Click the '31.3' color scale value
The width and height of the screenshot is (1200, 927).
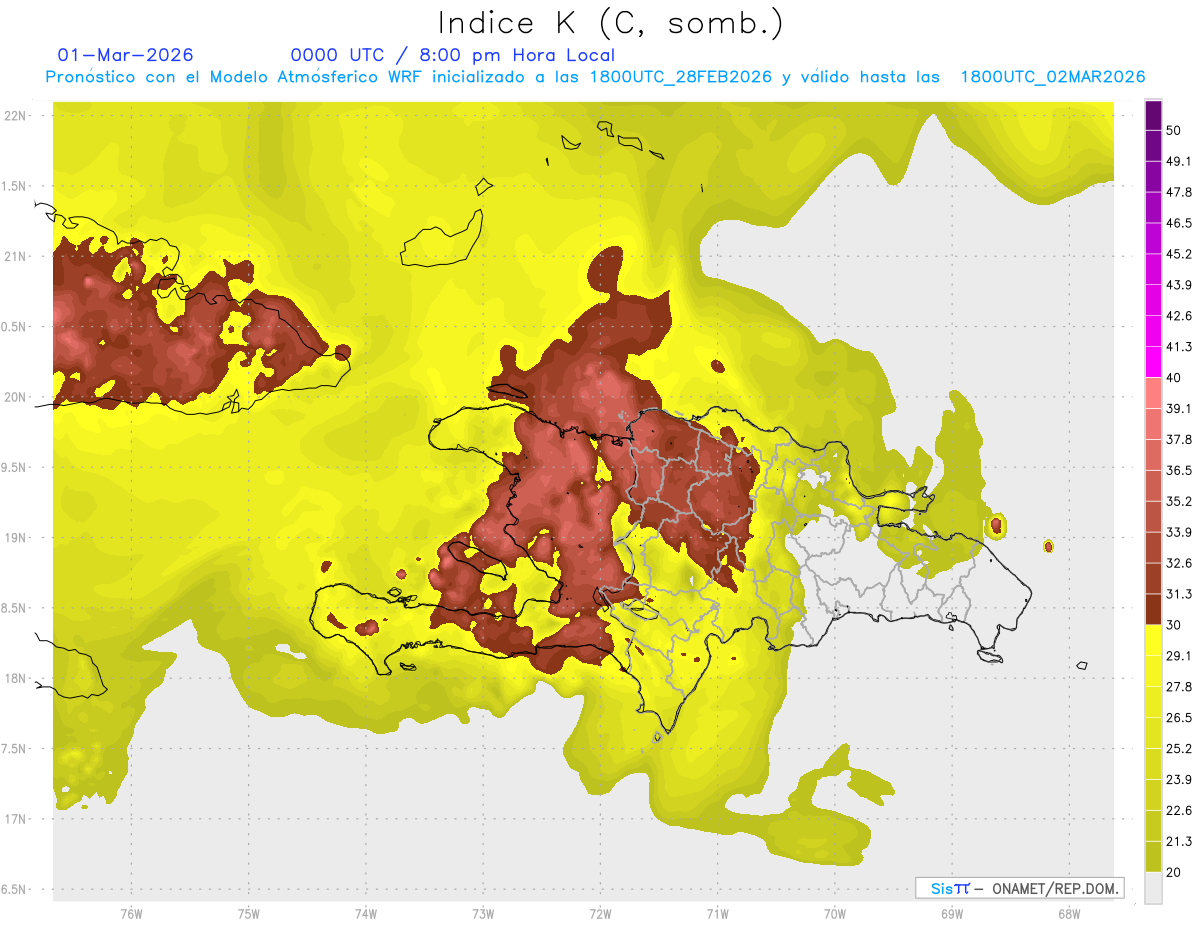[1179, 594]
